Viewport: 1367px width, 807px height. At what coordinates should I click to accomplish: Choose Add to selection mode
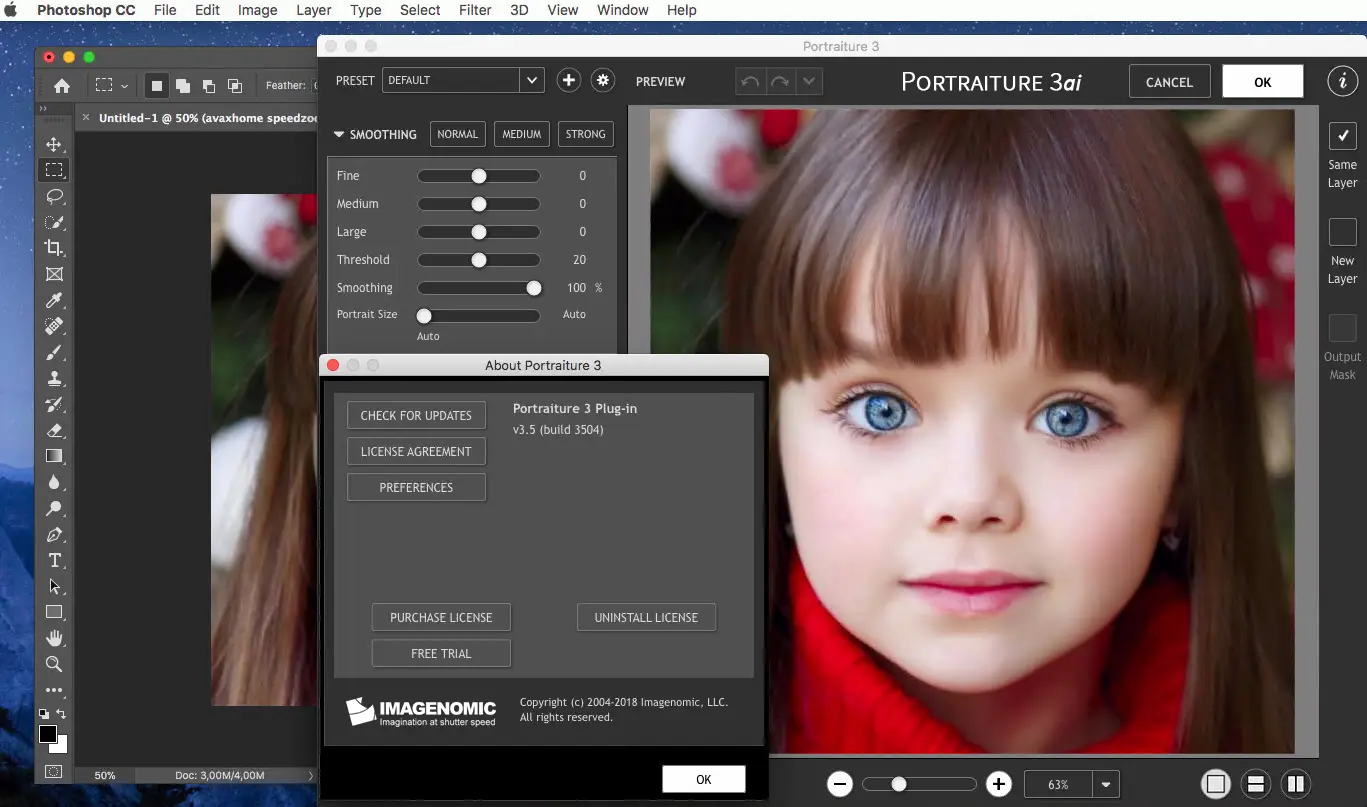pos(182,86)
